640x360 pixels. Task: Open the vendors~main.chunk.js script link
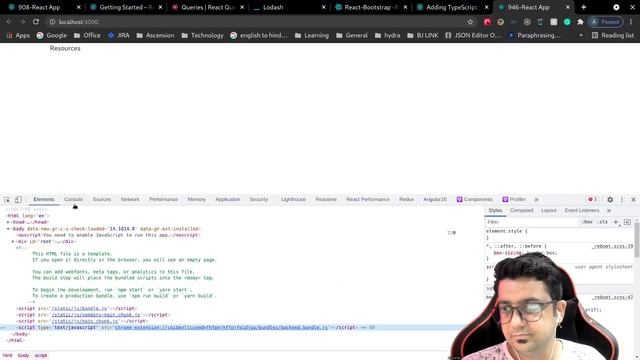(x=96, y=315)
